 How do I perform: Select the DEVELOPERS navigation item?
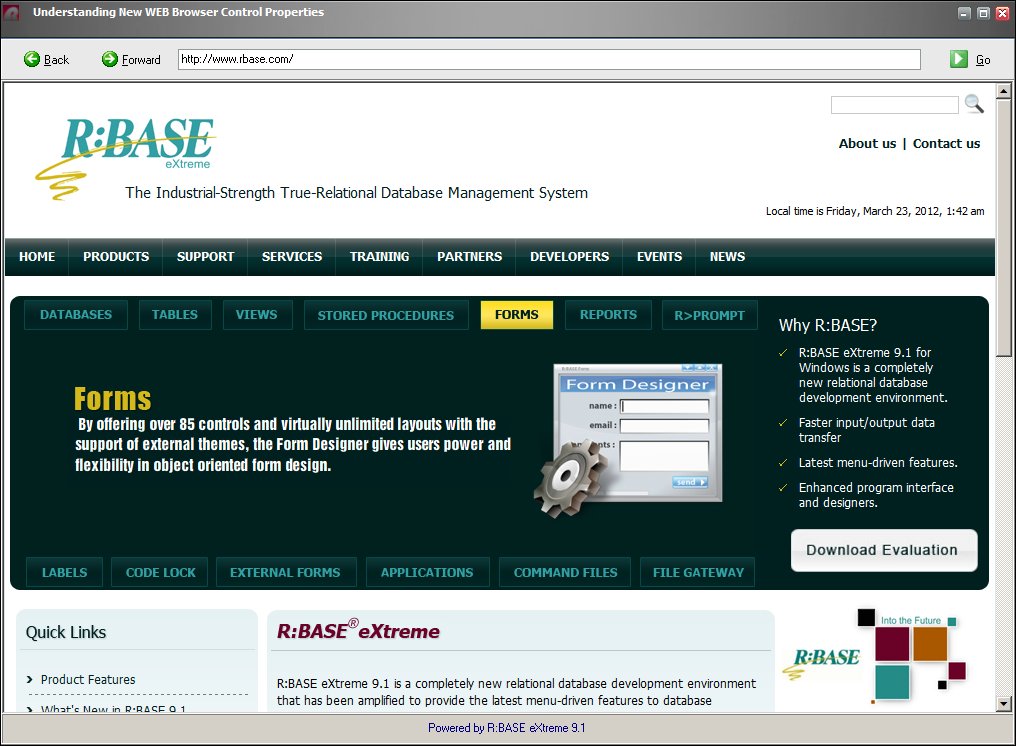(569, 257)
